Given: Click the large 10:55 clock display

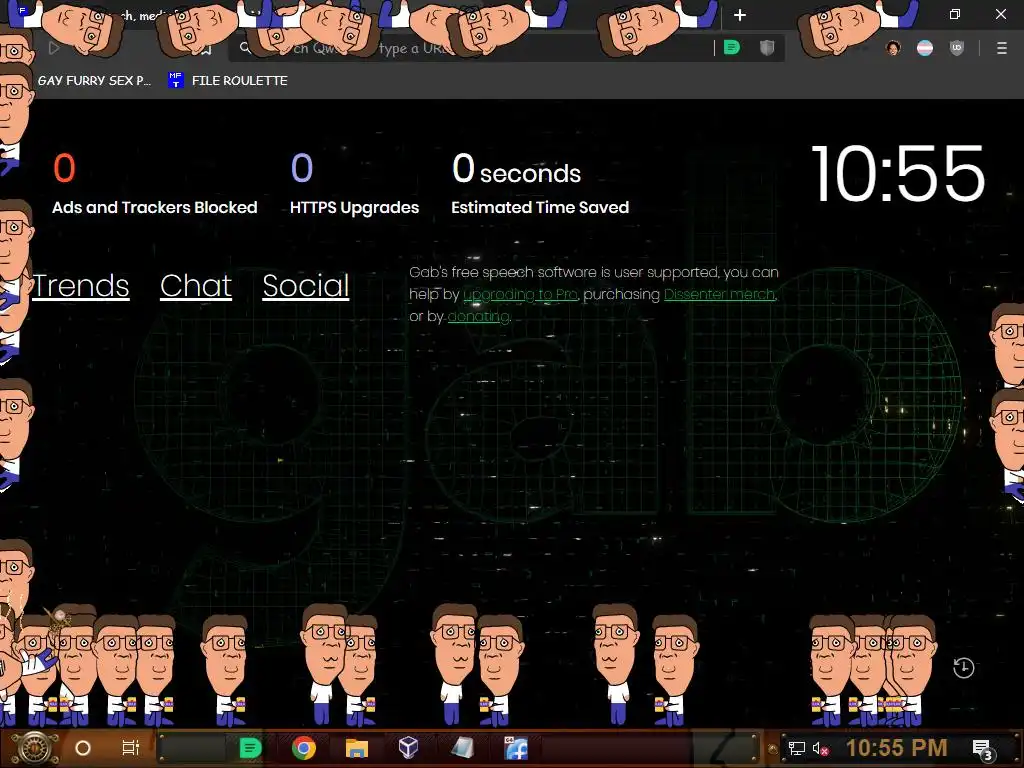Looking at the screenshot, I should (897, 174).
